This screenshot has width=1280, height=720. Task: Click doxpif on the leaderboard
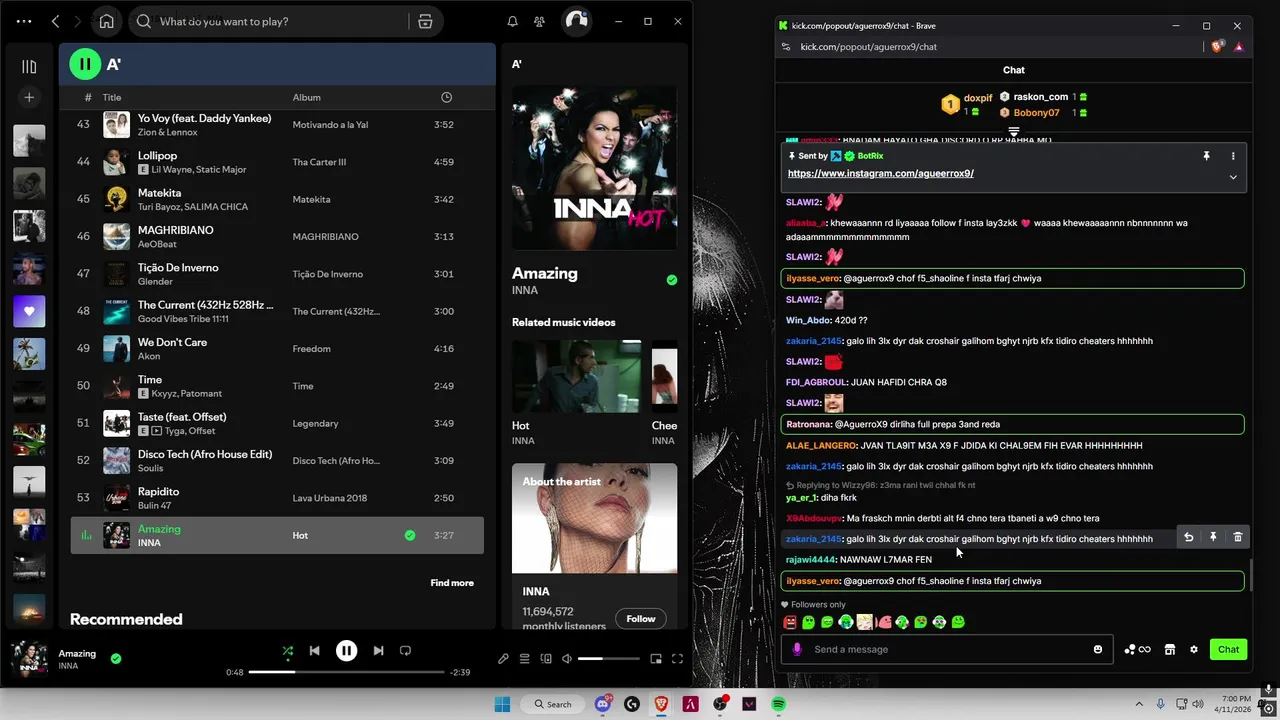(x=978, y=98)
